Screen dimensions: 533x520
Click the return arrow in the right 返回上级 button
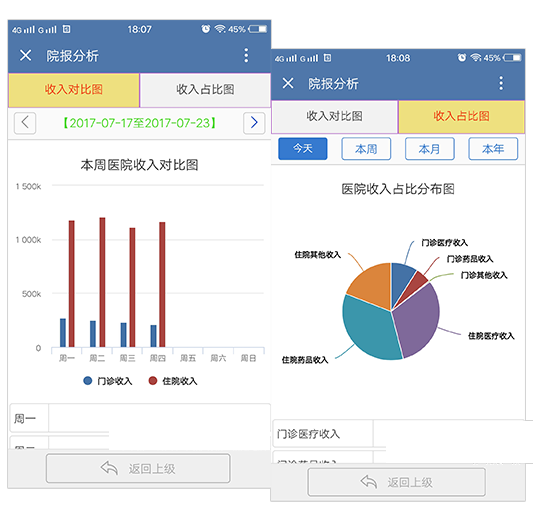click(369, 482)
